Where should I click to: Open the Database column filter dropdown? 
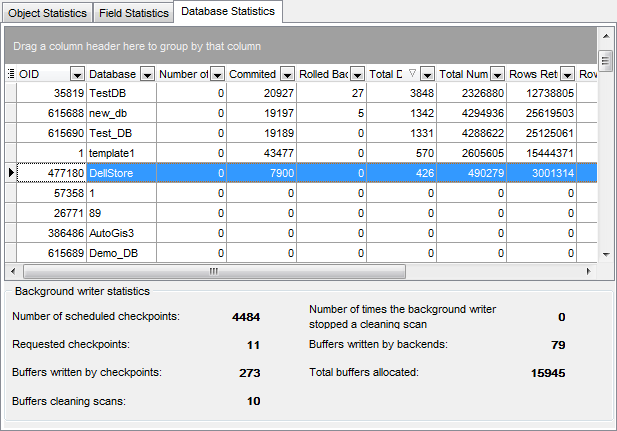pyautogui.click(x=147, y=74)
